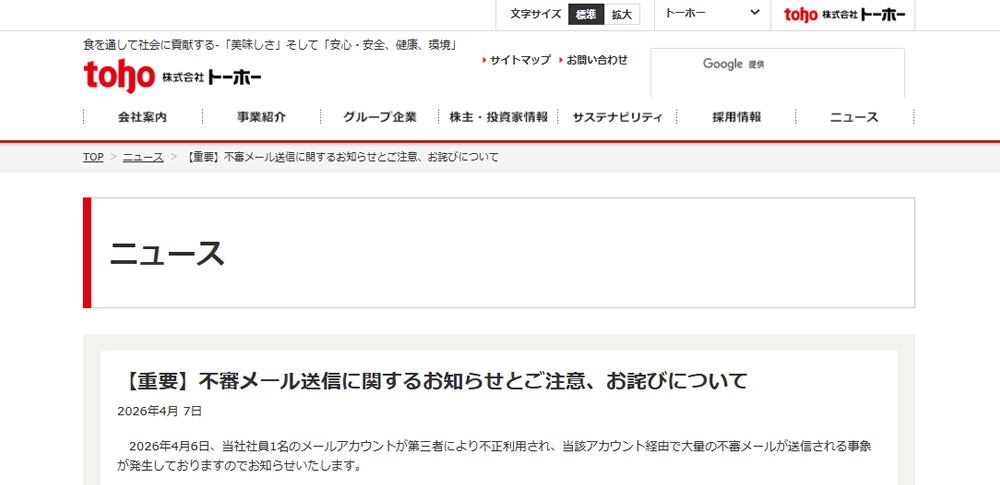Screen dimensions: 1000x485
Task: Click ニュース in the breadcrumb trail
Action: [143, 157]
